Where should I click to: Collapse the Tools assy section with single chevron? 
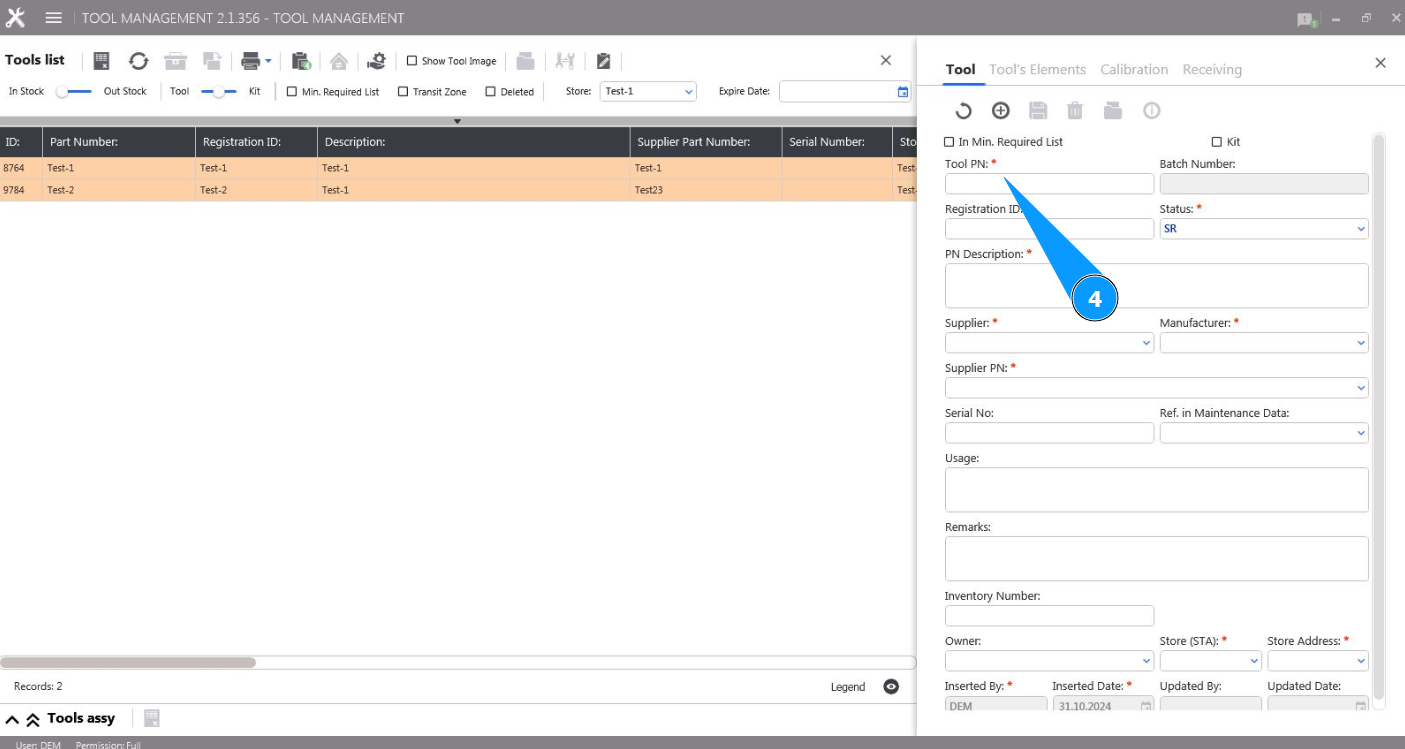click(x=12, y=719)
